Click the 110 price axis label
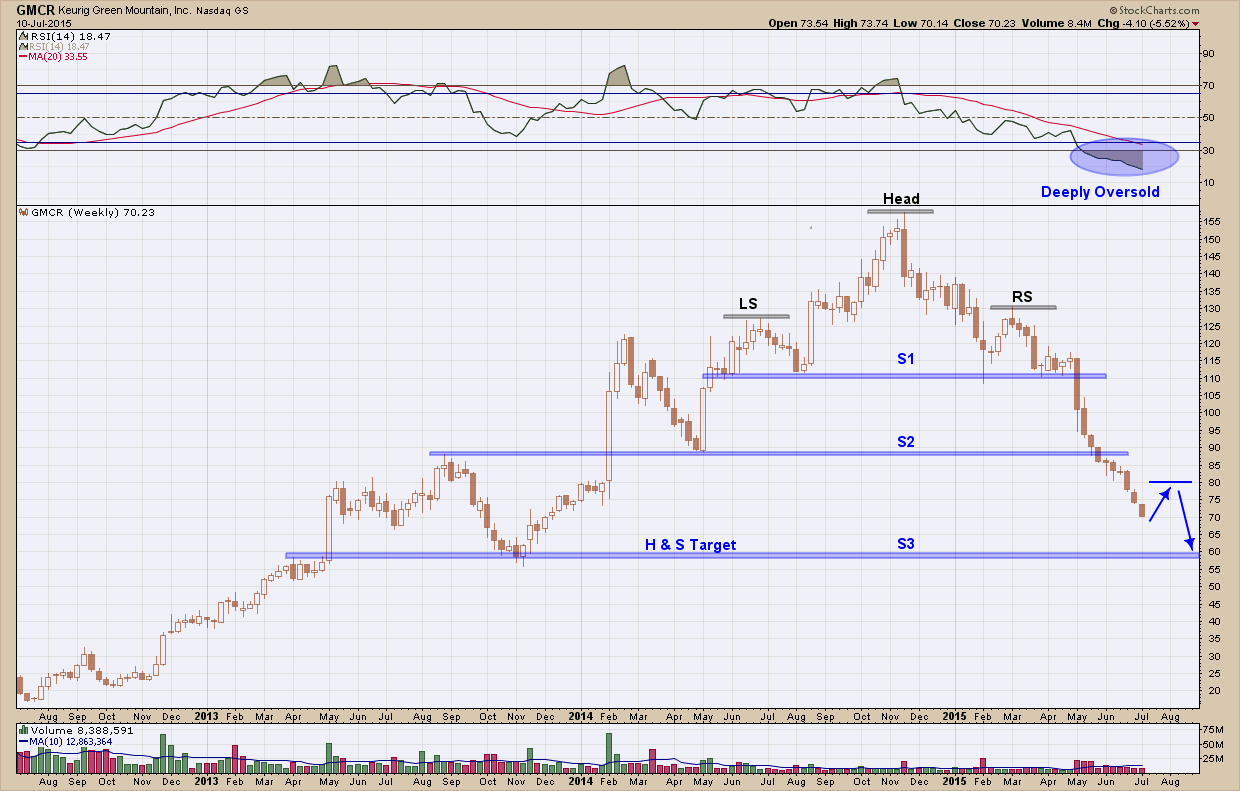Viewport: 1240px width, 791px height. [x=1213, y=378]
